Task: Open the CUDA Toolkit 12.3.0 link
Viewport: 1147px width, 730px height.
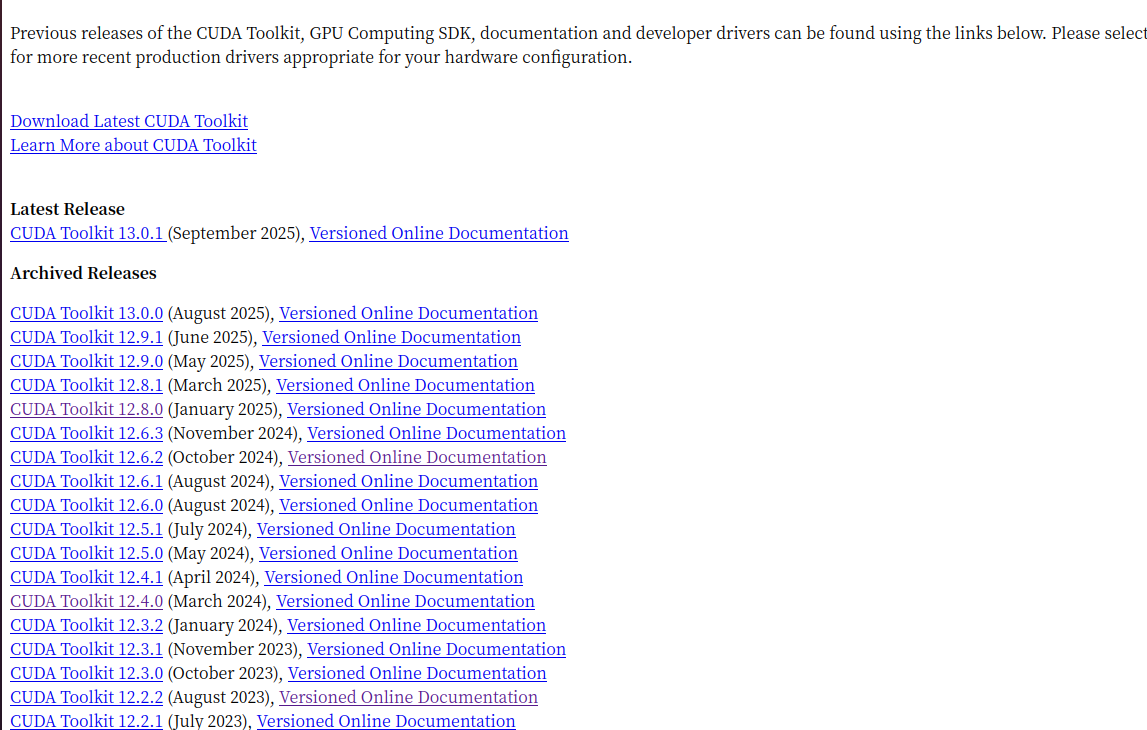Action: pos(86,674)
